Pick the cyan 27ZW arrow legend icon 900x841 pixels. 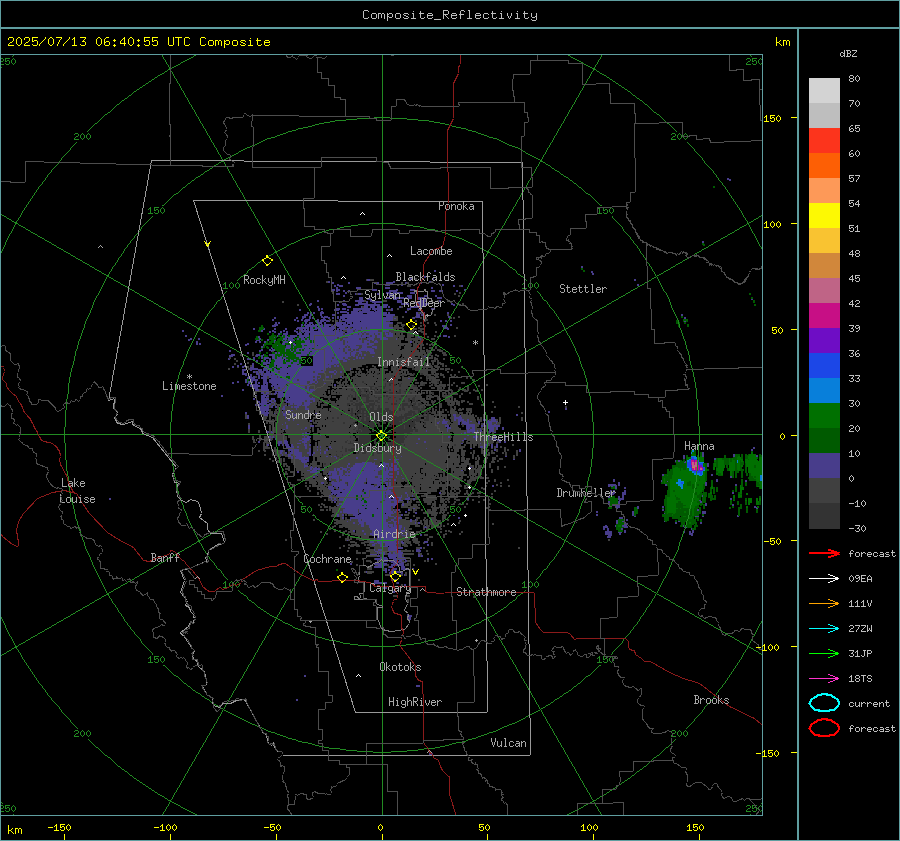click(824, 628)
